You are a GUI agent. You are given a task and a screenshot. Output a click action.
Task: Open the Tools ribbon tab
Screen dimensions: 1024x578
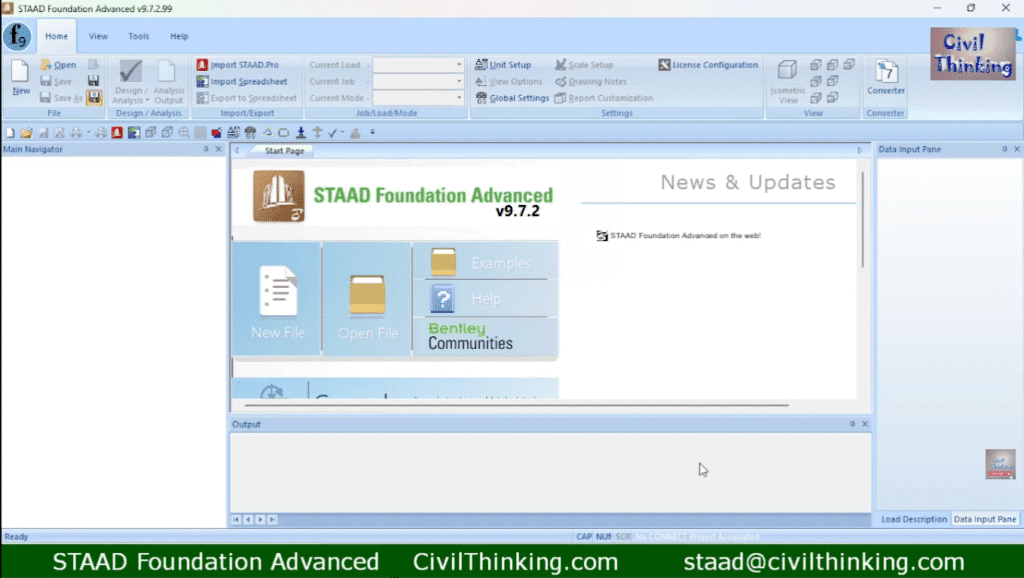139,36
